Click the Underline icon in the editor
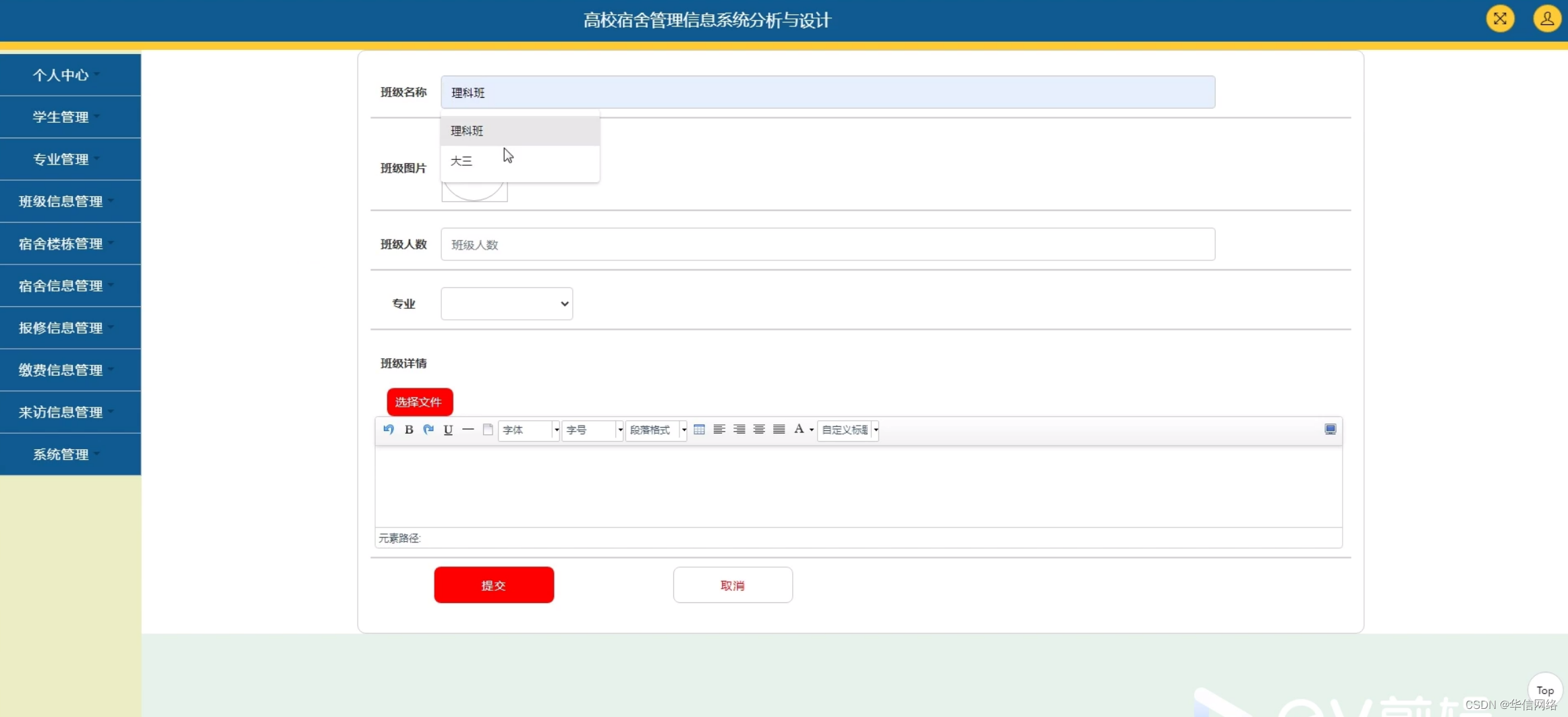Screen dimensions: 1568x717 pos(448,430)
